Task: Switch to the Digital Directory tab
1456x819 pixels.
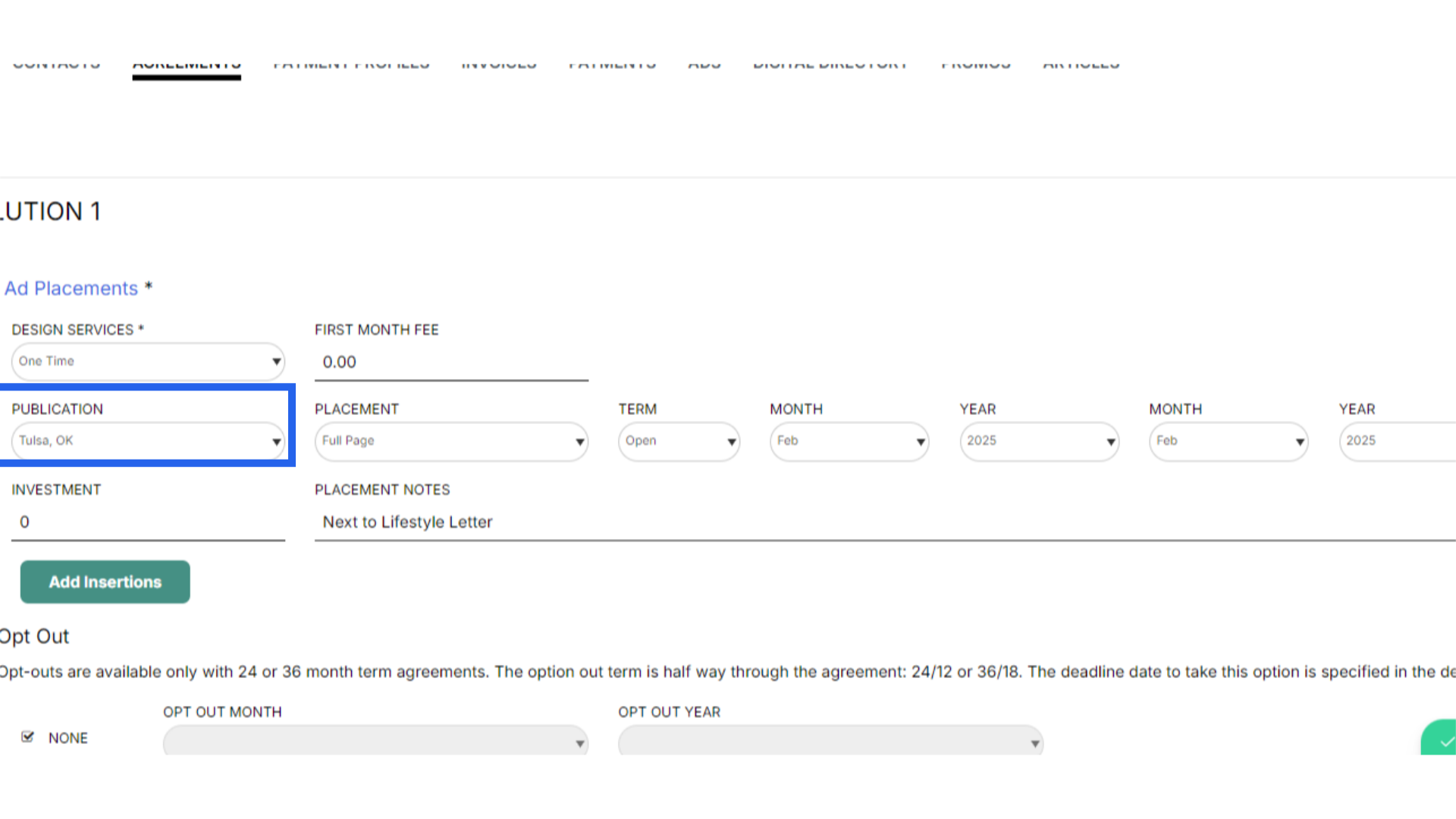Action: click(830, 66)
